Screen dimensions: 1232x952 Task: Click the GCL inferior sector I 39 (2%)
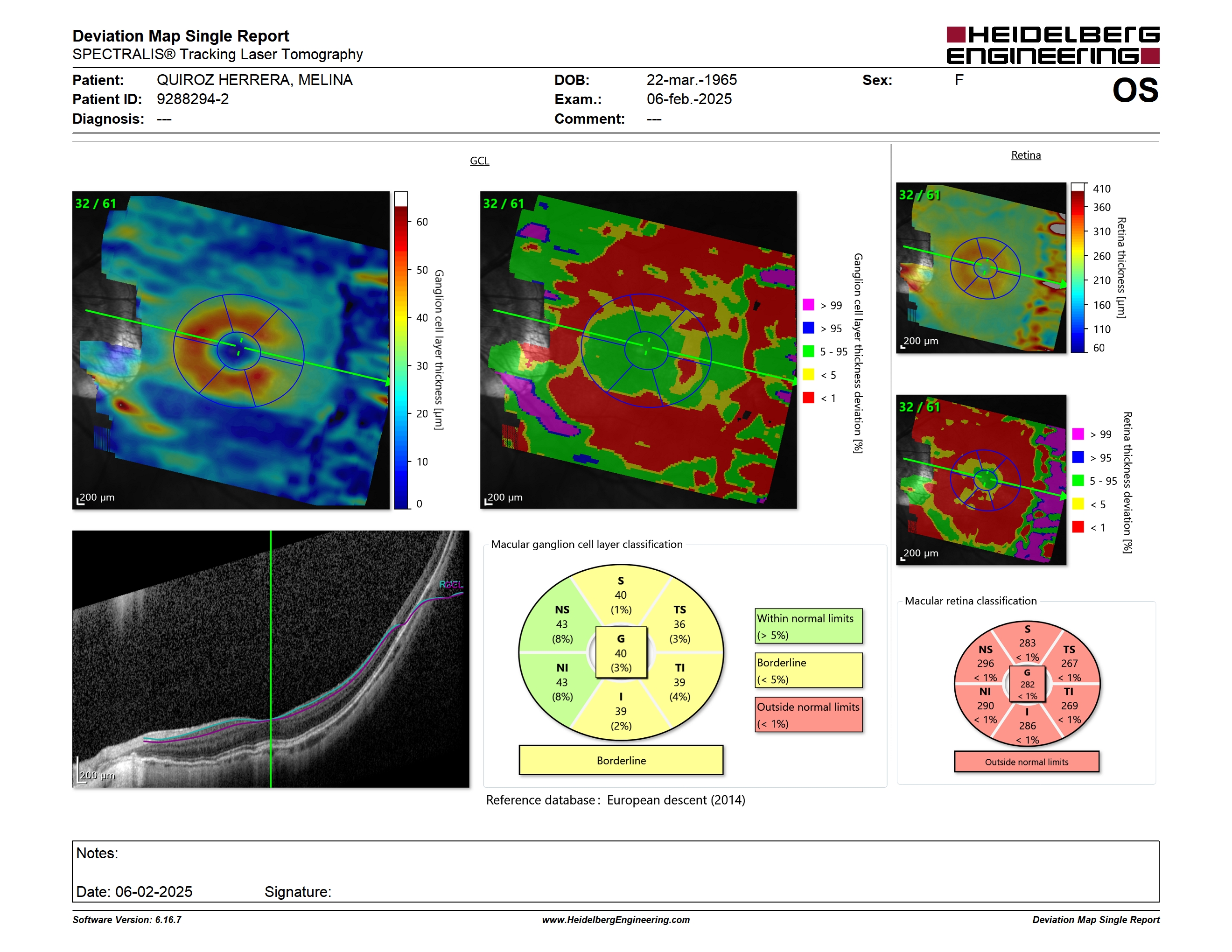pyautogui.click(x=621, y=711)
